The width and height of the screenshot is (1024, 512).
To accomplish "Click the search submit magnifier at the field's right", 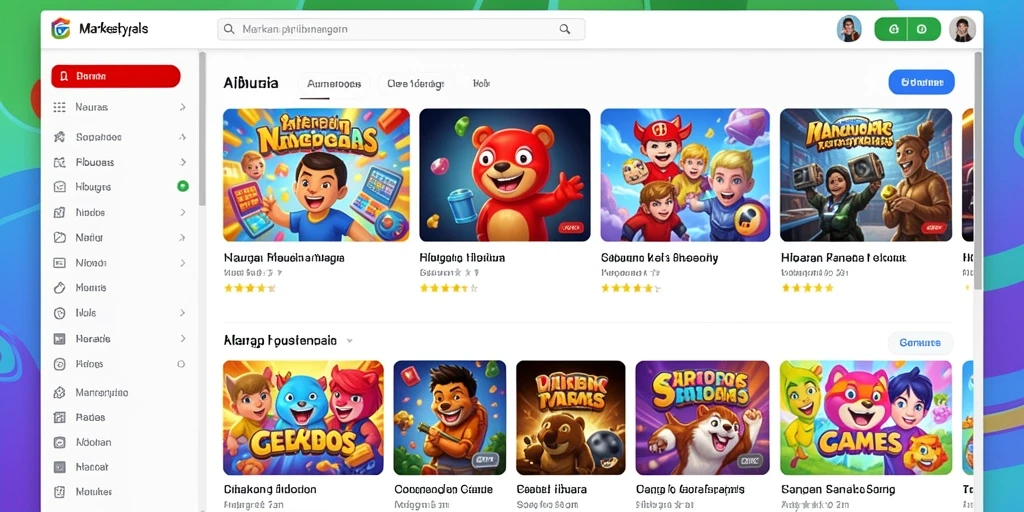I will (x=565, y=29).
